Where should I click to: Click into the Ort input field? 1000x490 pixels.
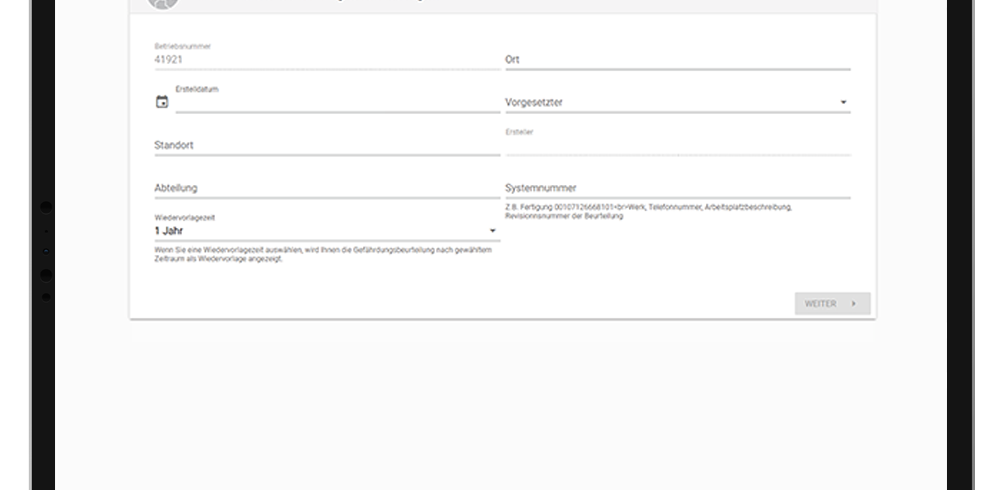point(677,60)
